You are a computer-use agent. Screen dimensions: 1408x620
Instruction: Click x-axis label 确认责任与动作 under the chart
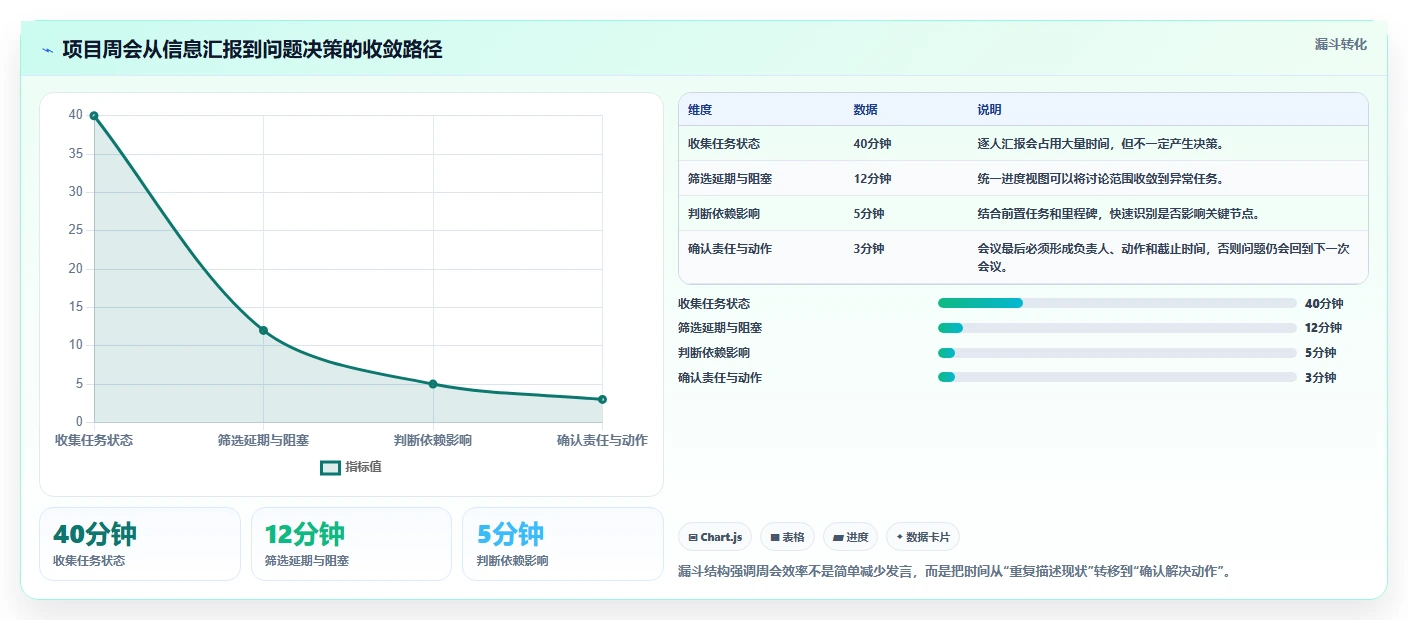[x=602, y=440]
